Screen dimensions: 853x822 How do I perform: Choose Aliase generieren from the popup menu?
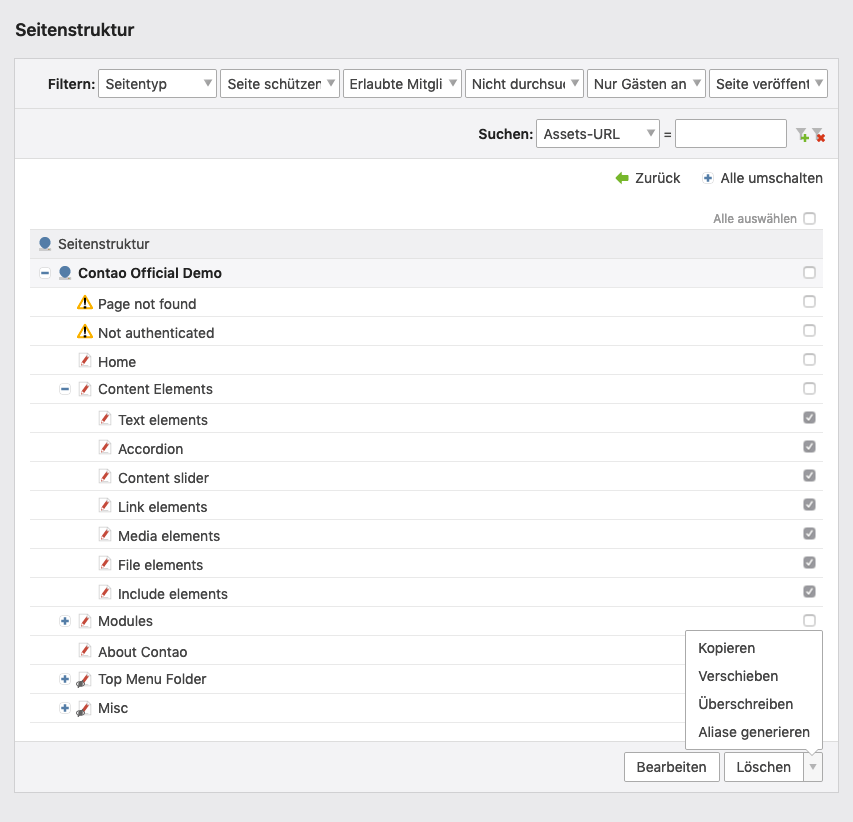tap(754, 732)
